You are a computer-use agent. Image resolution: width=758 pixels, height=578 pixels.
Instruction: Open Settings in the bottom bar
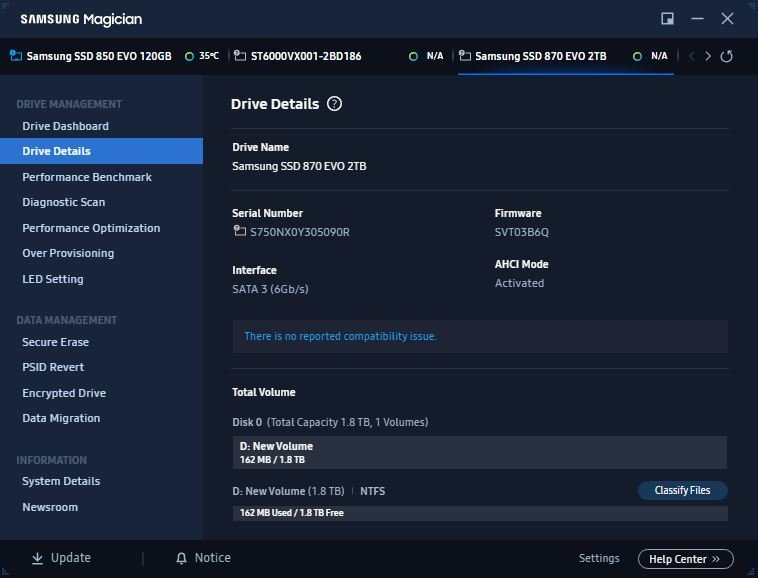tap(599, 558)
